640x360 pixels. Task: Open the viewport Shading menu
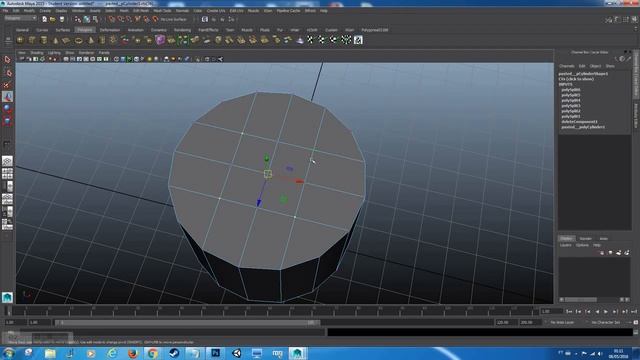[37, 53]
